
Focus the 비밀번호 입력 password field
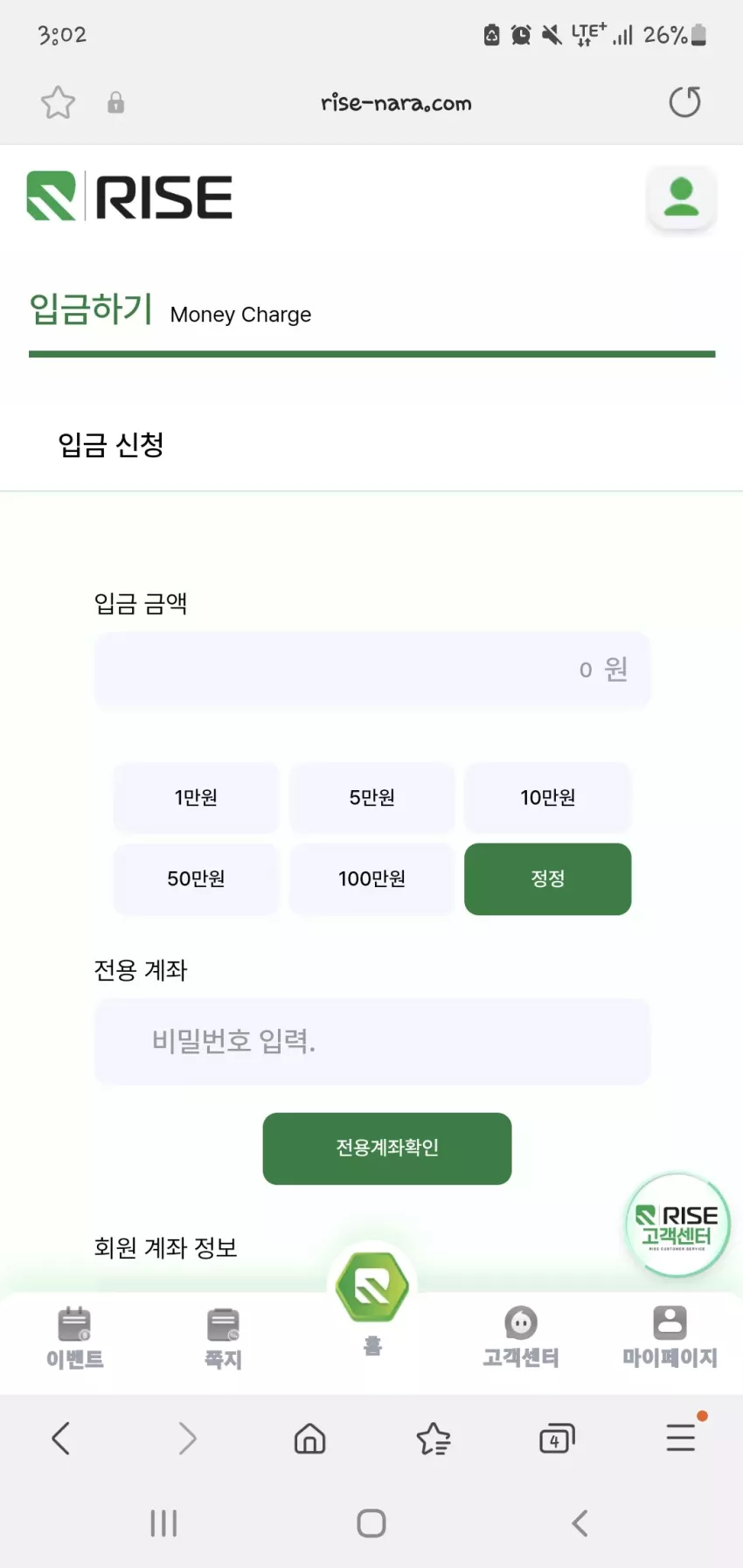click(x=372, y=1041)
